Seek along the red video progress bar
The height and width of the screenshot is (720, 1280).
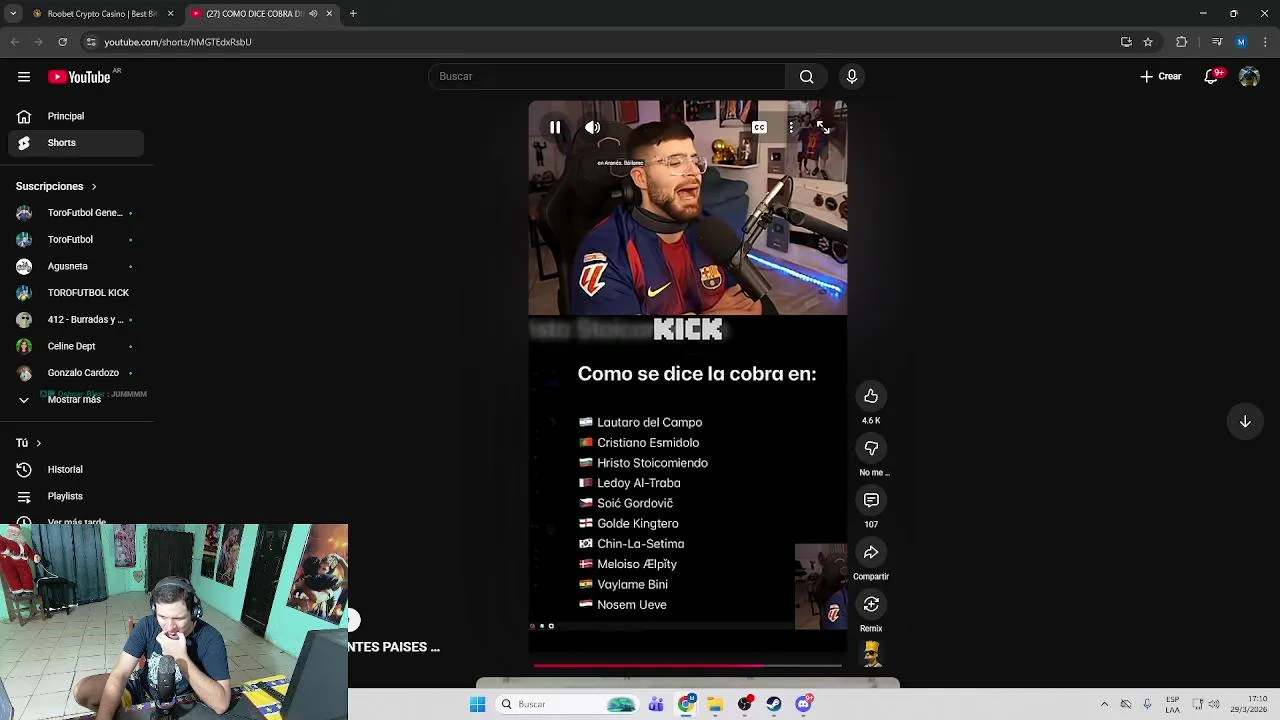[688, 664]
